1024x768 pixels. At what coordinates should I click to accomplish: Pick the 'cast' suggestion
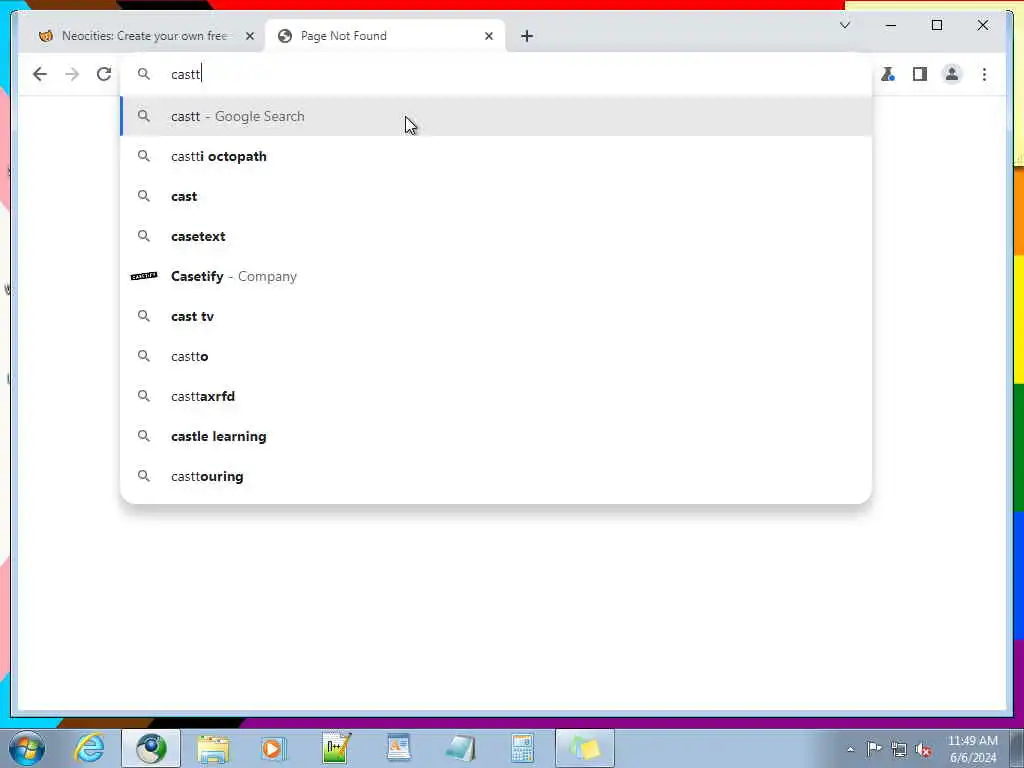tap(496, 196)
